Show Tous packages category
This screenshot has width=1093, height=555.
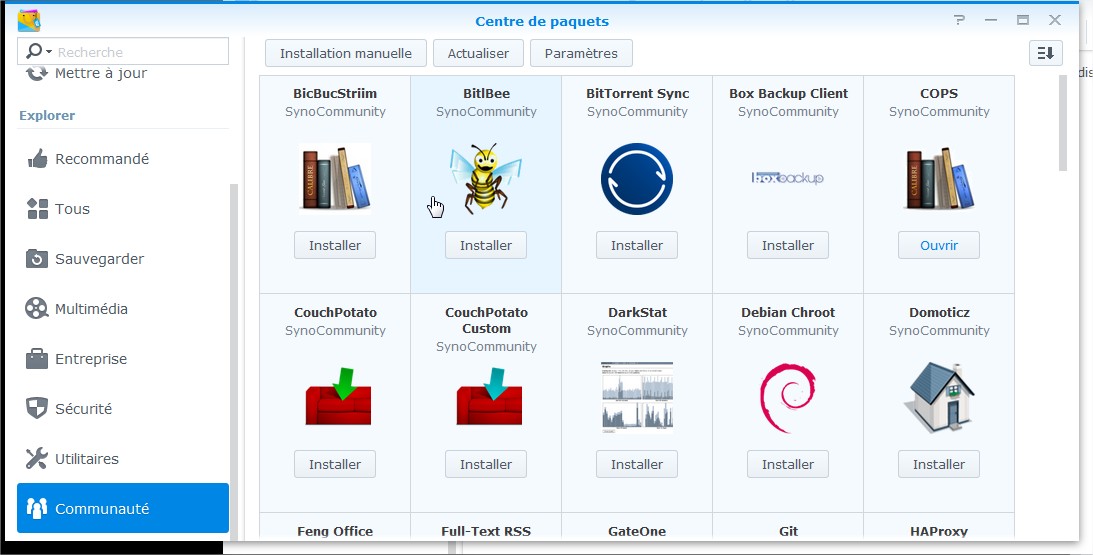coord(123,209)
